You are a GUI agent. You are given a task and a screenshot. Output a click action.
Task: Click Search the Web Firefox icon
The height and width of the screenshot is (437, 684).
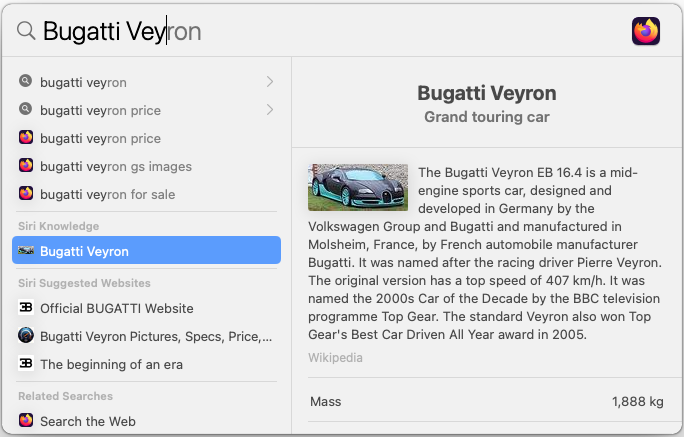[26, 420]
